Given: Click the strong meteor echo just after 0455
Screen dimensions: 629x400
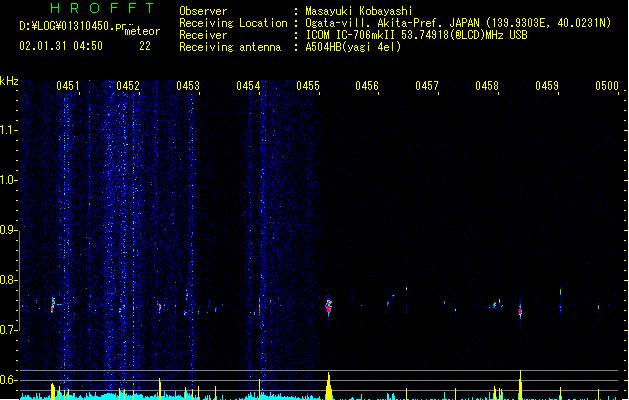Looking at the screenshot, I should (329, 307).
